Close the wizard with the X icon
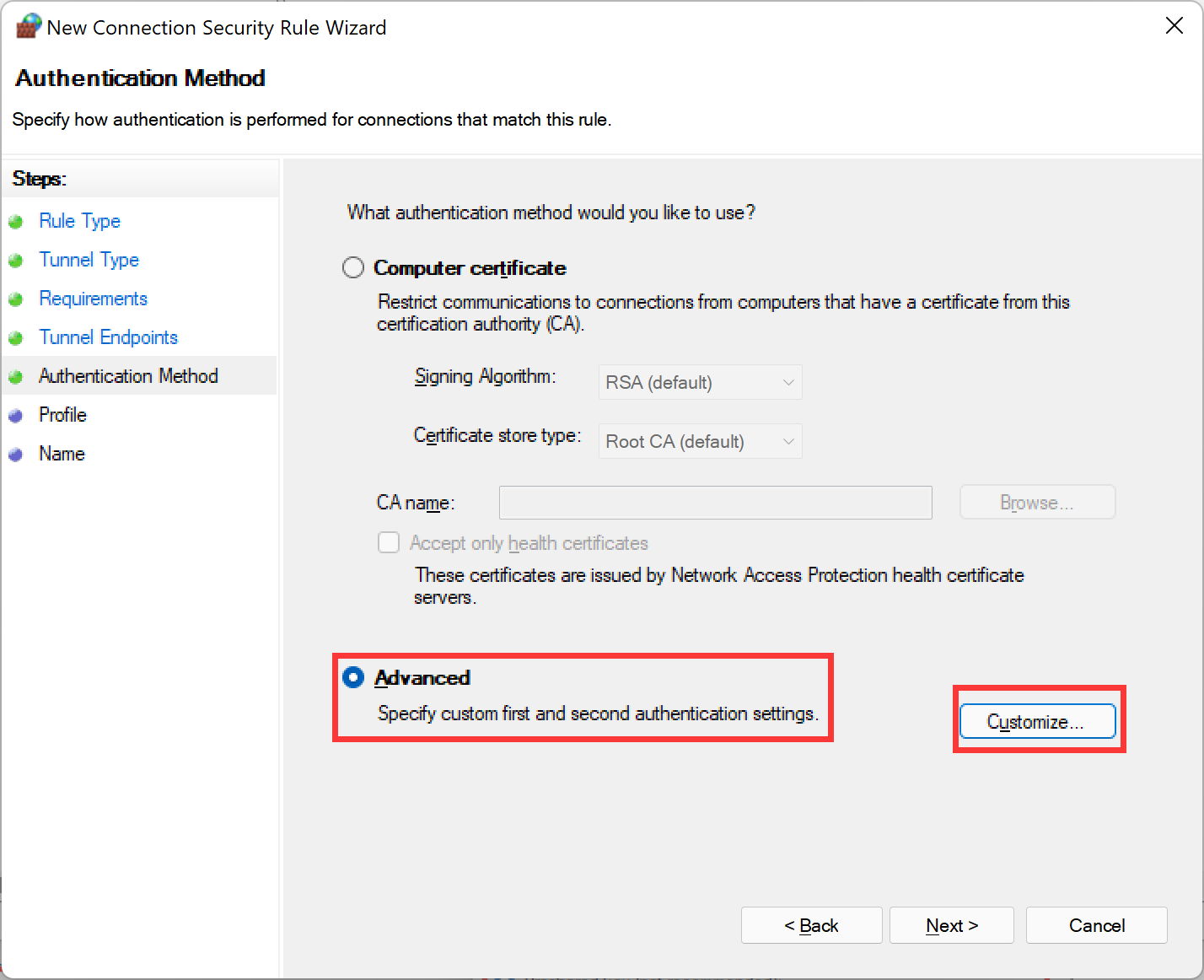 pos(1174,26)
